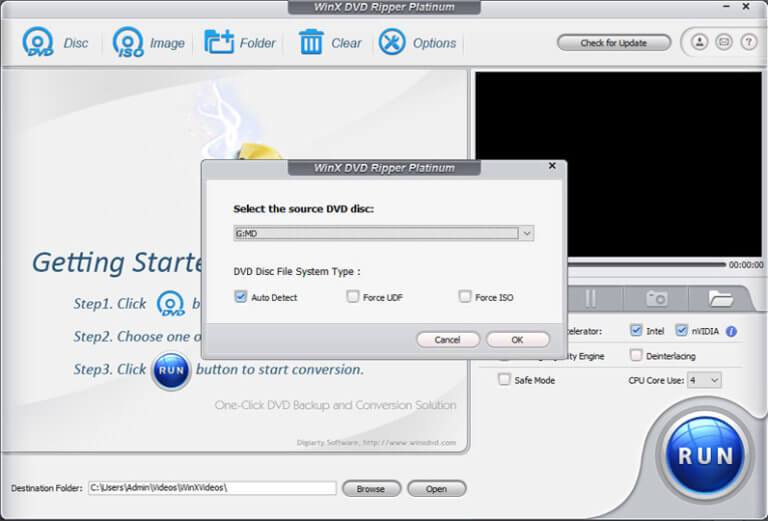
Task: Click the Open destination button
Action: click(436, 489)
